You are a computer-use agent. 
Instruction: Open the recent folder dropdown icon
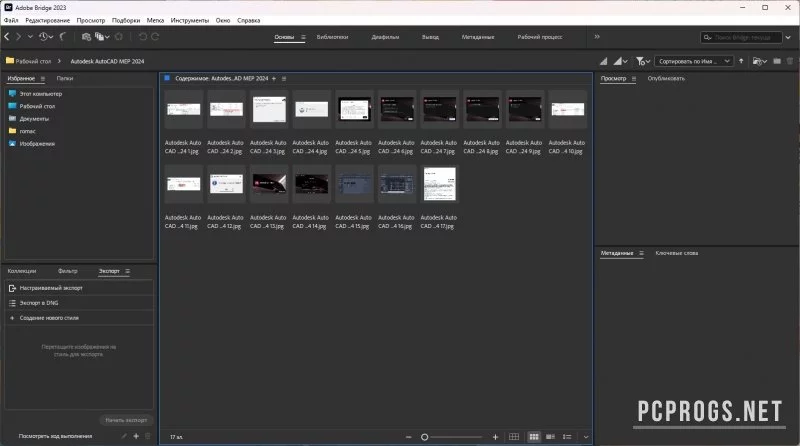[x=760, y=61]
